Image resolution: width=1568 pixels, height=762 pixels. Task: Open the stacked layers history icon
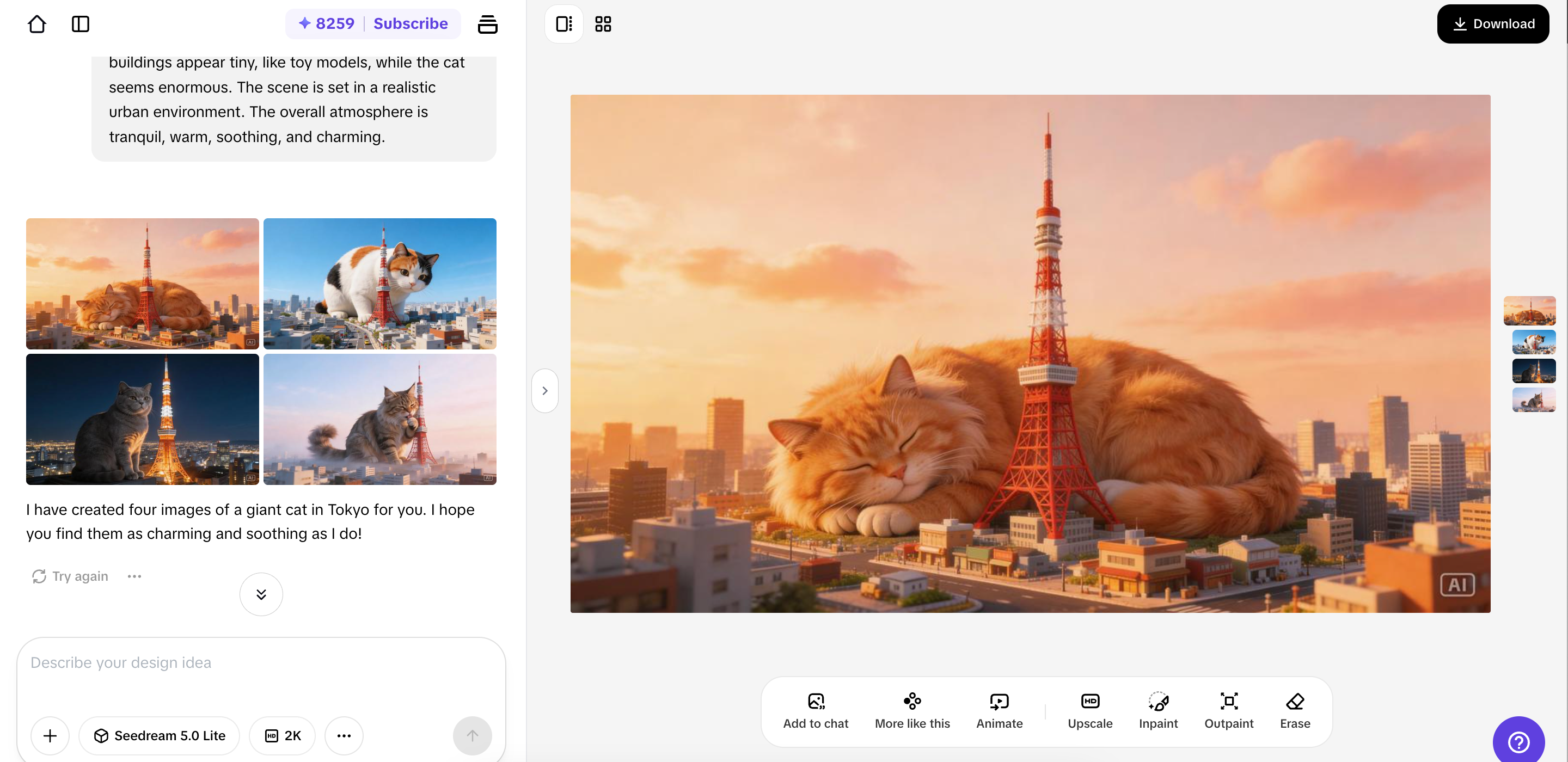coord(488,24)
